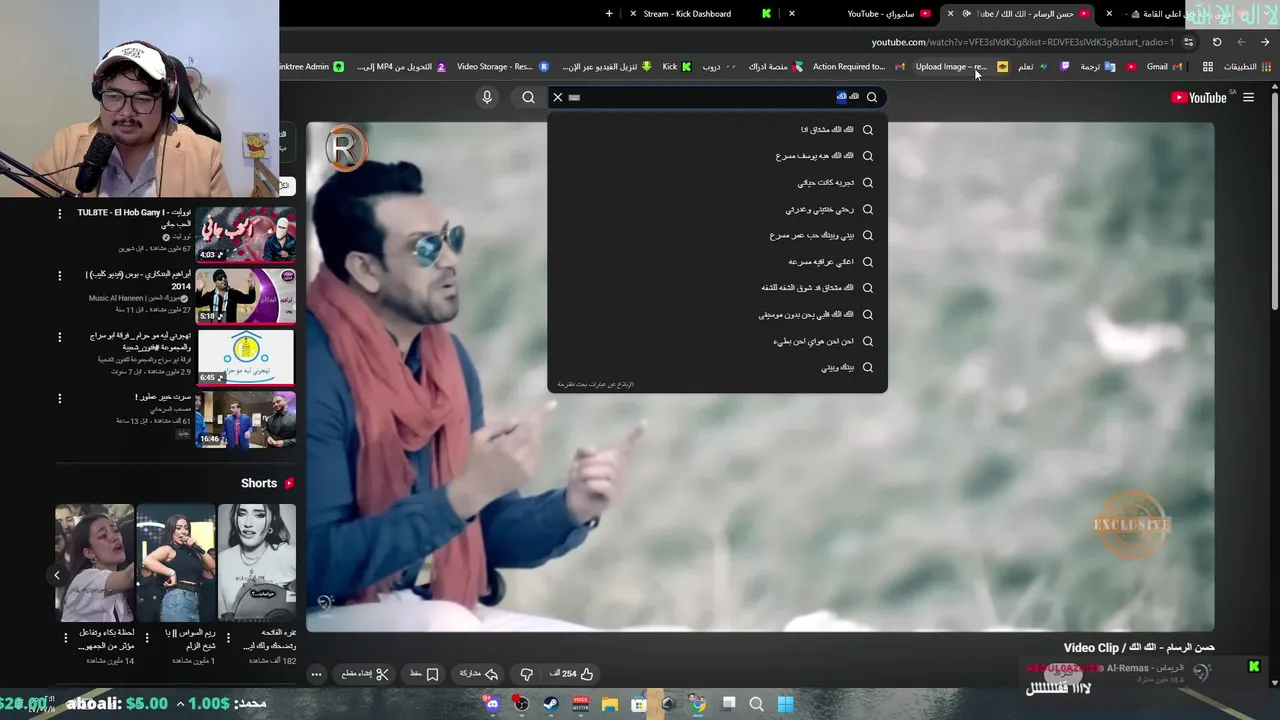Screen dimensions: 1280x720
Task: Open options menu for the 16:46 video
Action: point(59,398)
